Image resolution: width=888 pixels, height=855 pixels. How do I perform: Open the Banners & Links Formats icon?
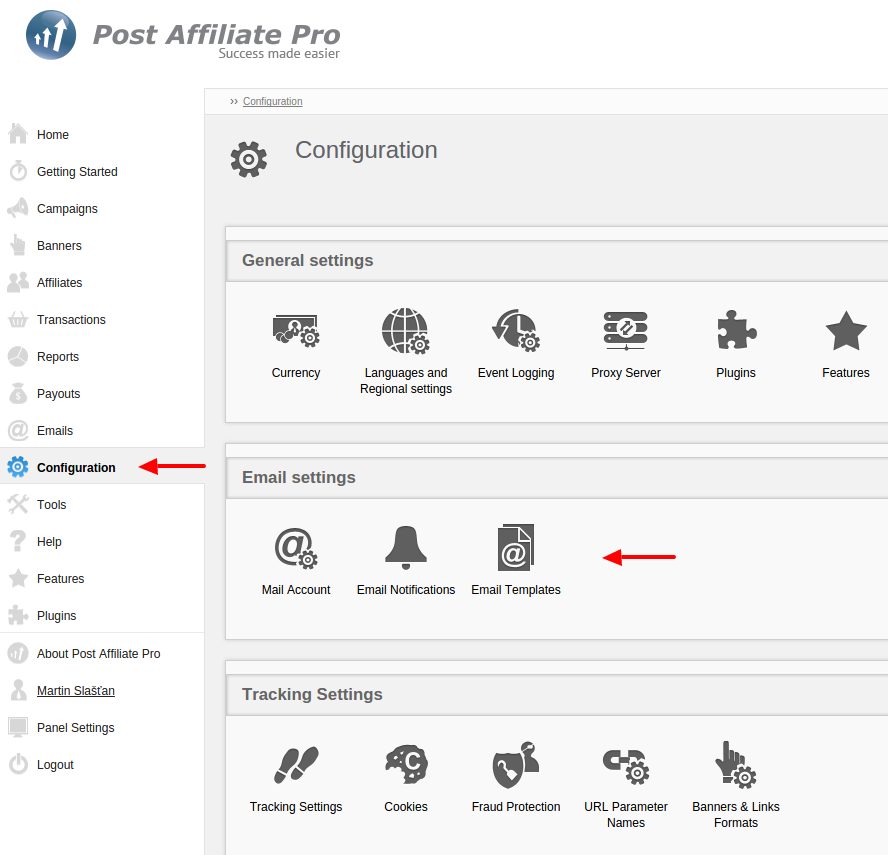(736, 764)
